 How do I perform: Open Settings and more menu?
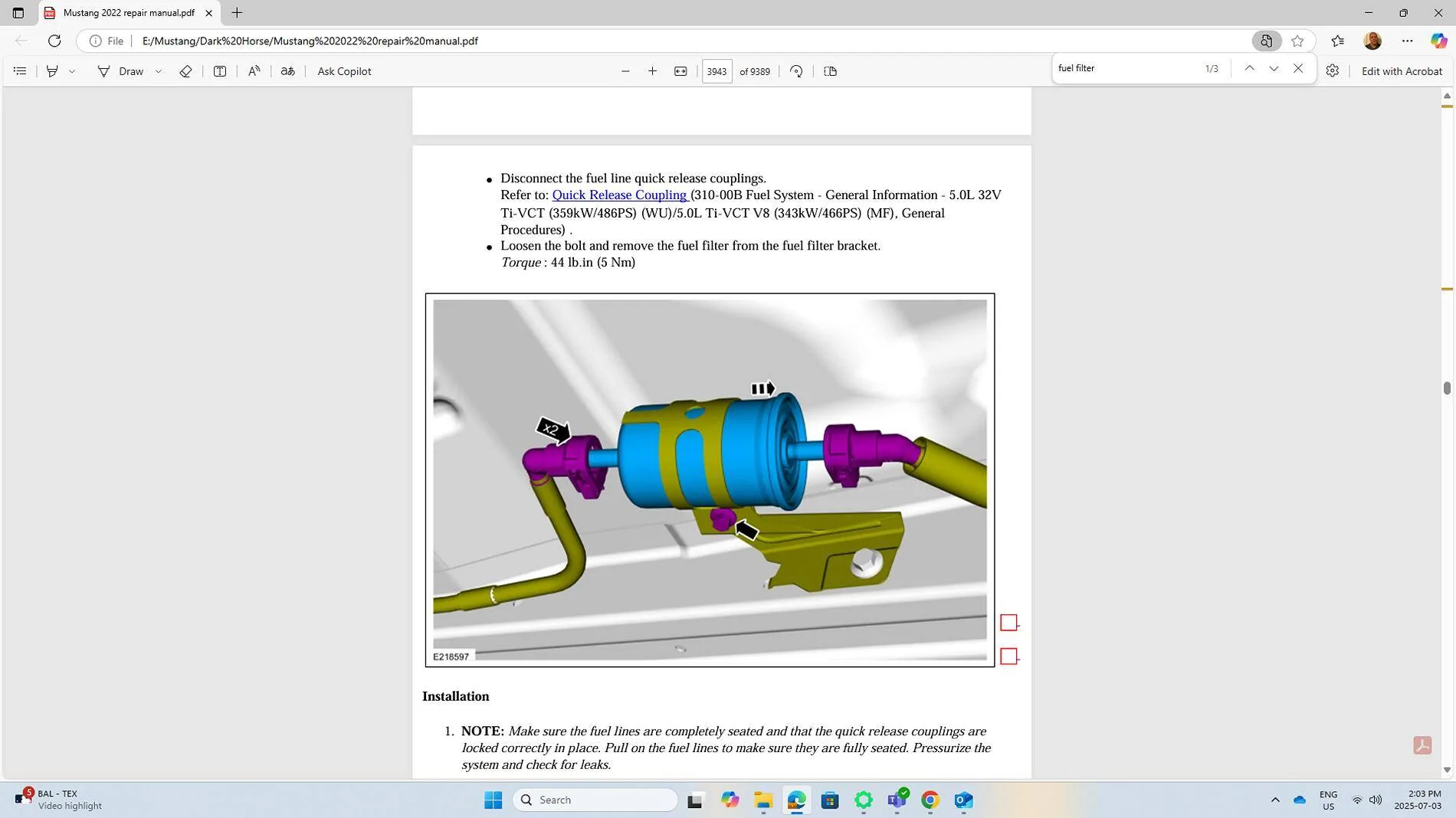[x=1407, y=41]
